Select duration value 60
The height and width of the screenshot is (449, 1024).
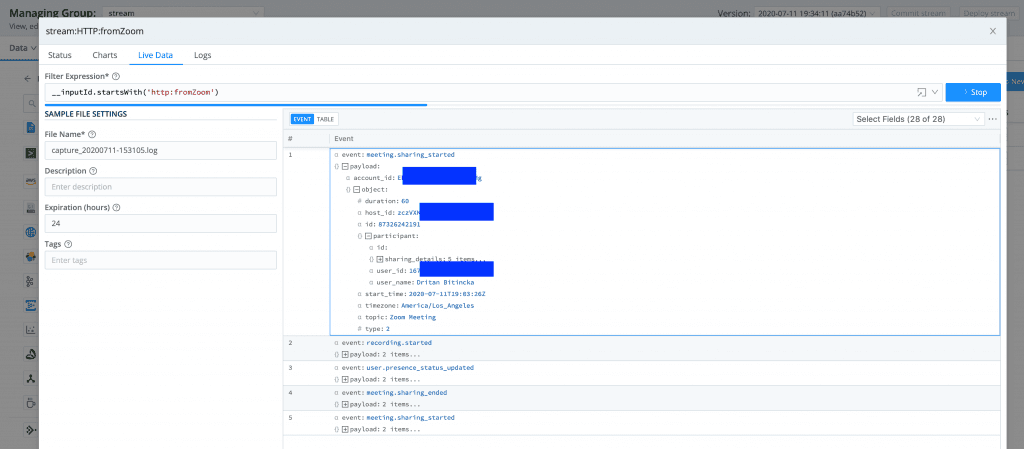405,201
